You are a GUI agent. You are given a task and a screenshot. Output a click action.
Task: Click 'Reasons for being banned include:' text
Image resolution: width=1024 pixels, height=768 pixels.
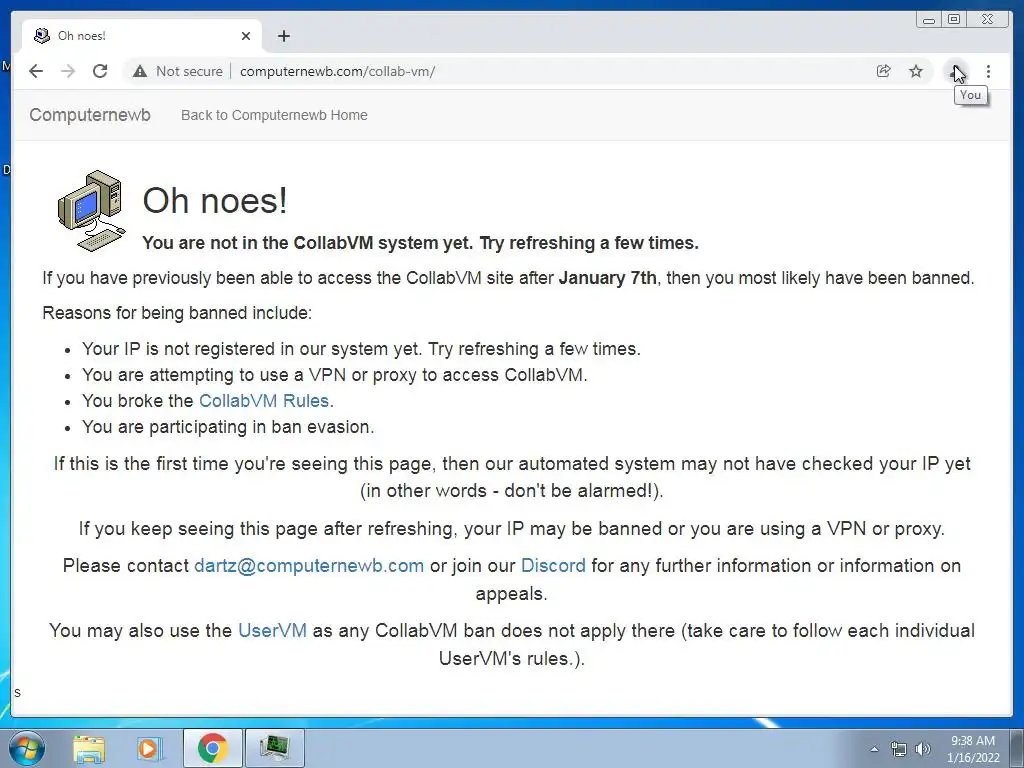(177, 313)
